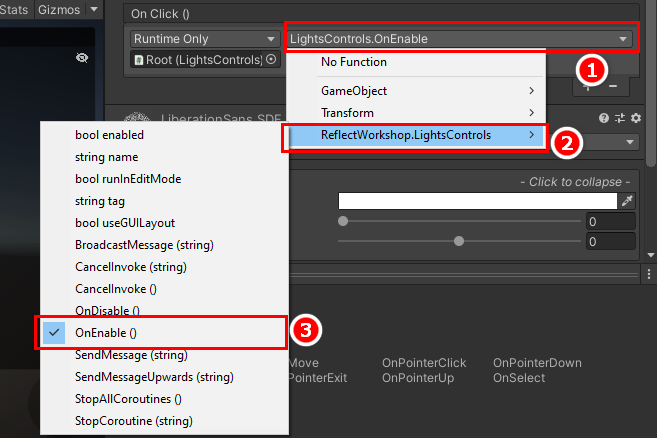
Task: Click the OnPointerDown event label
Action: coord(537,363)
